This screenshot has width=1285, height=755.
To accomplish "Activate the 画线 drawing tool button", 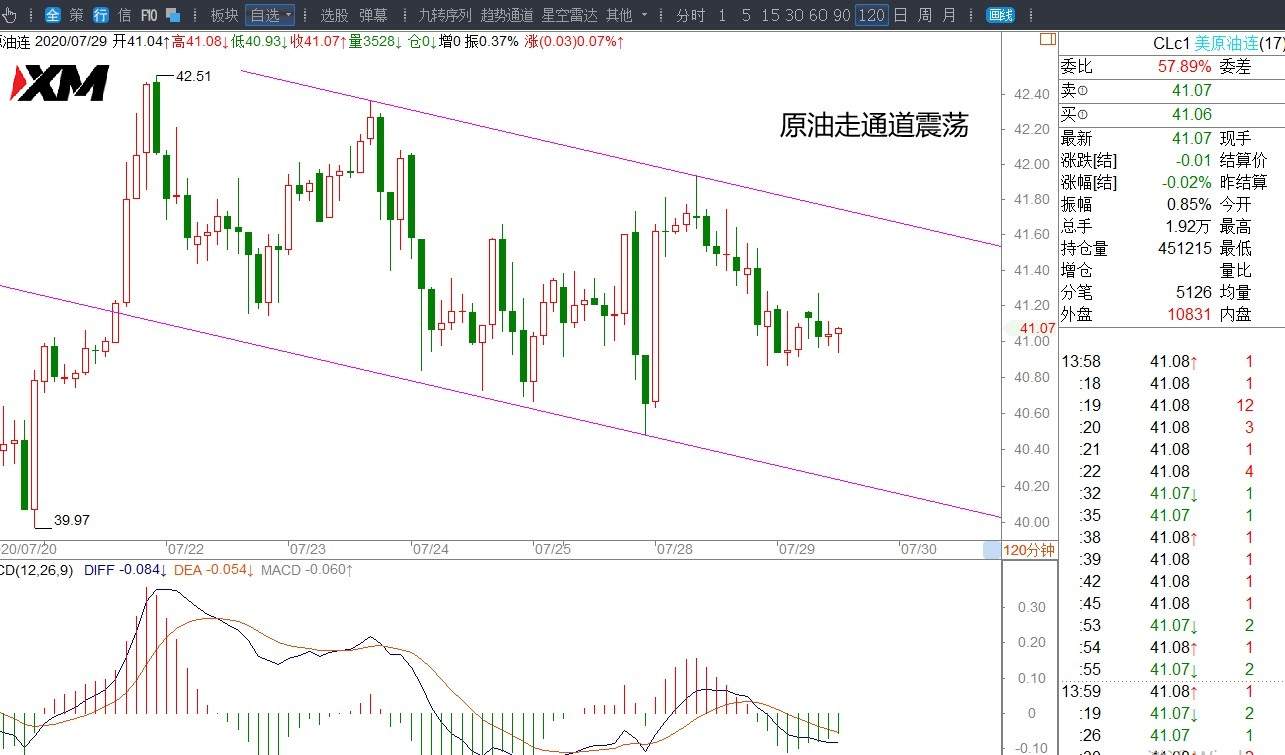I will [x=1000, y=15].
